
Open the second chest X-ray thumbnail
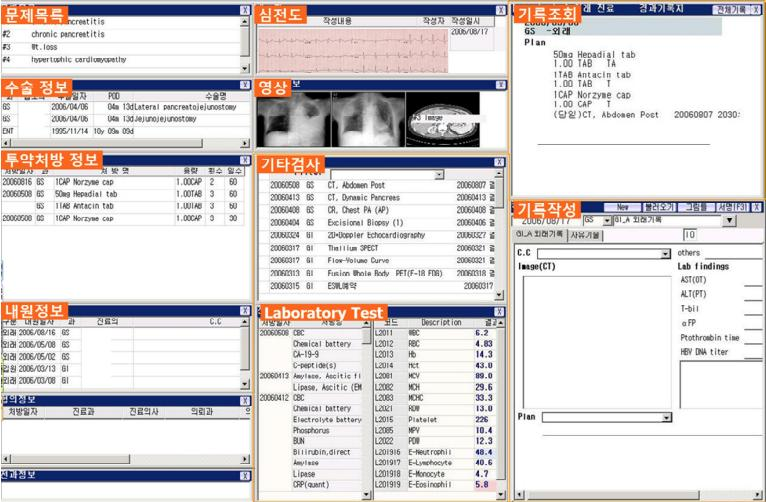(x=368, y=120)
